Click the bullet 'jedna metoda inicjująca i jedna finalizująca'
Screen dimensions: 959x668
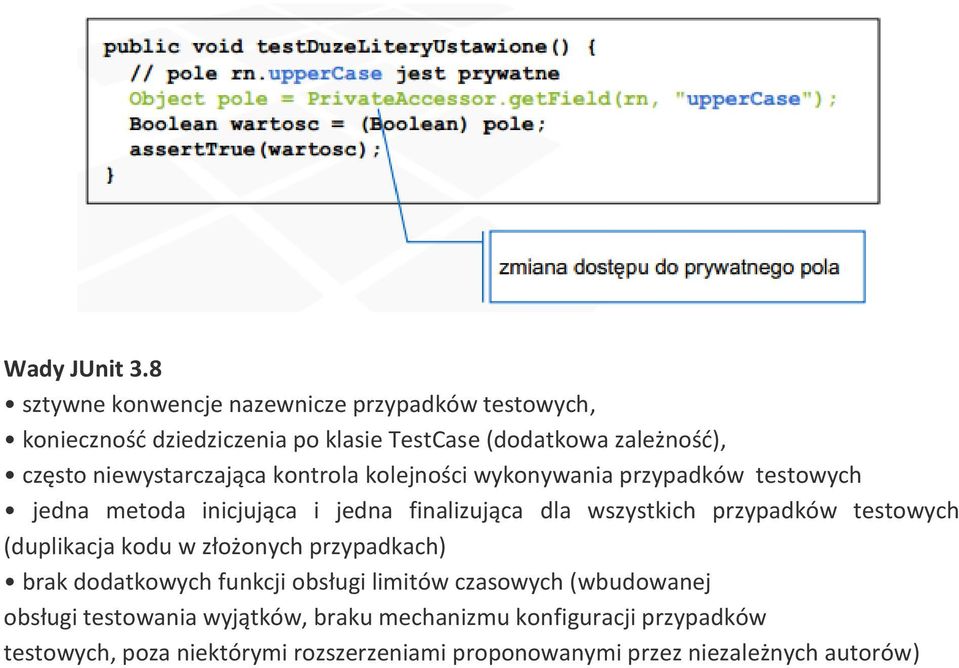[x=481, y=511]
